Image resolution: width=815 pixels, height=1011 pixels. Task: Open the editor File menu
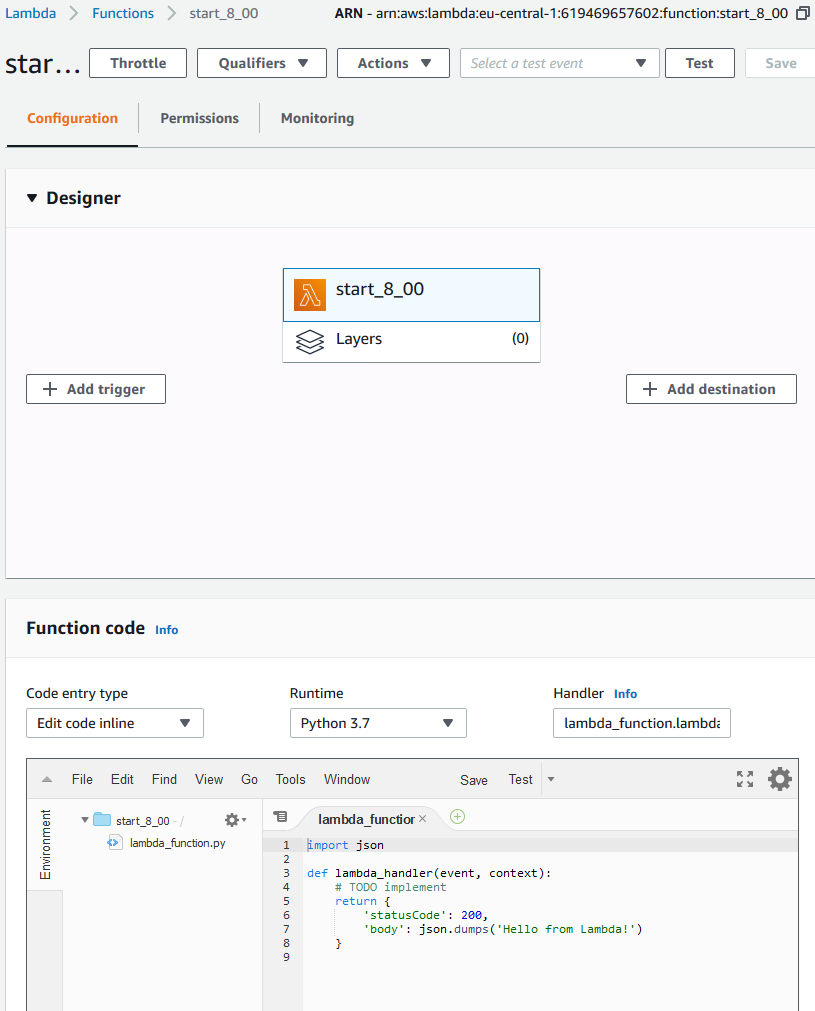[x=82, y=780]
